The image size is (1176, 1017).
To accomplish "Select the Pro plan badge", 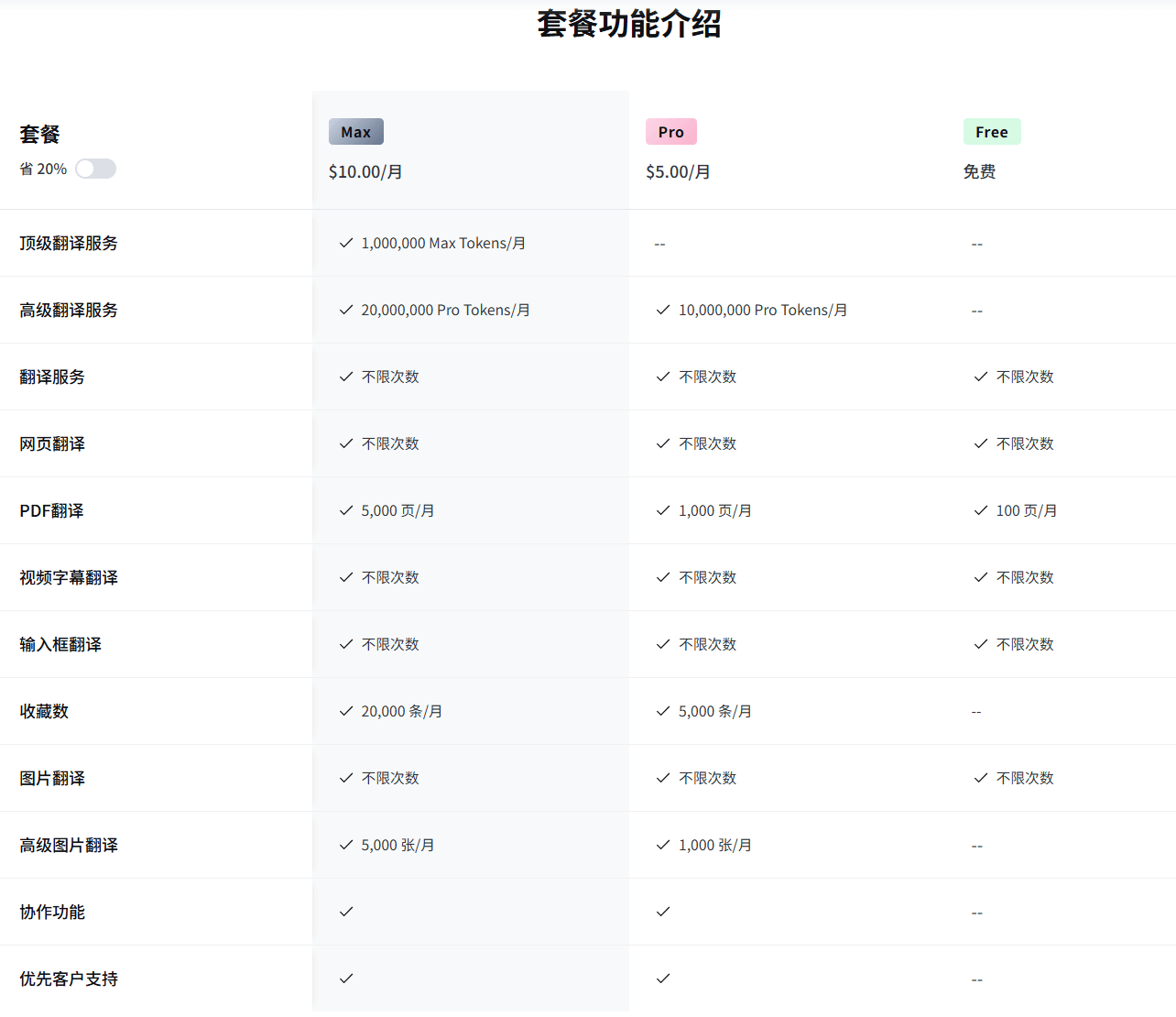I will coord(670,131).
